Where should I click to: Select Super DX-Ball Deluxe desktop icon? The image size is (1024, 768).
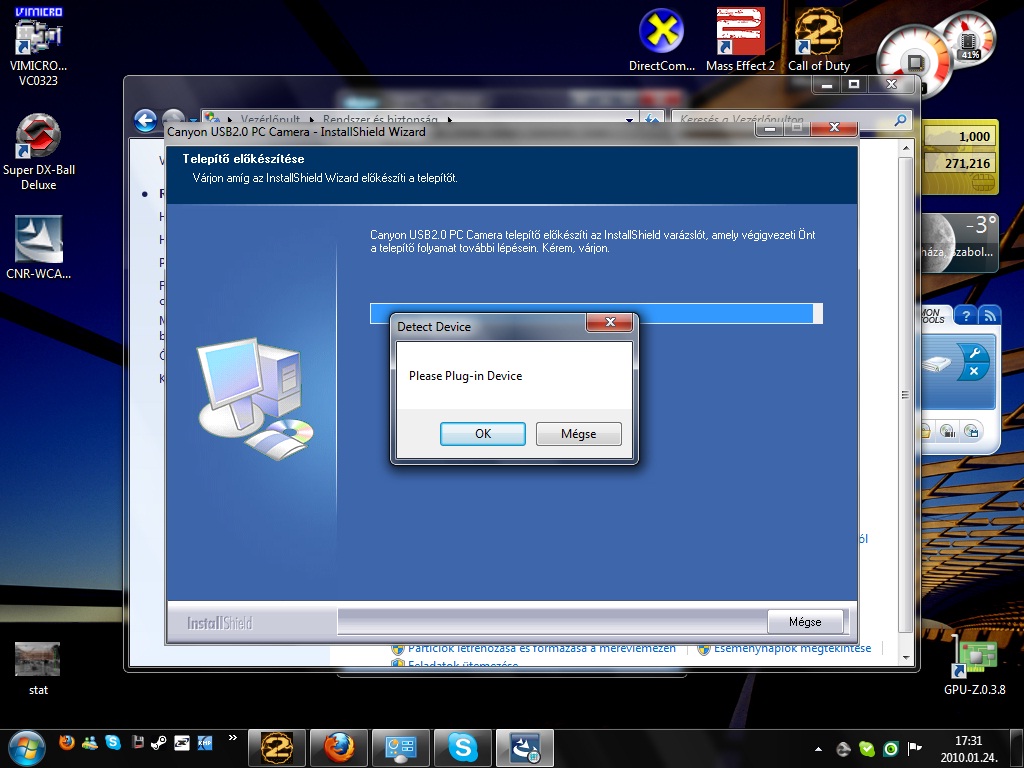[39, 152]
